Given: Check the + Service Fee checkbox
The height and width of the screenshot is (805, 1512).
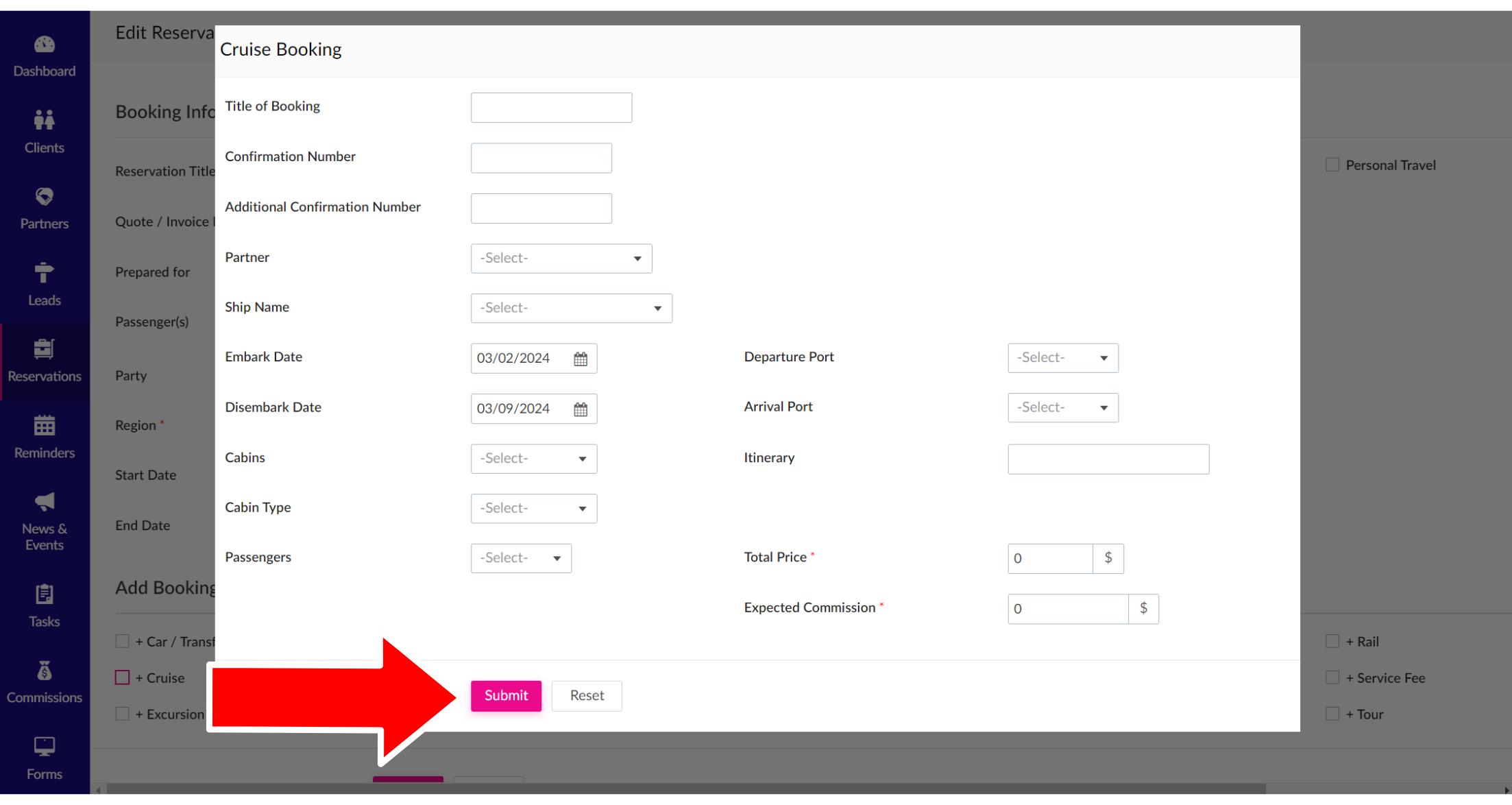Looking at the screenshot, I should pos(1332,678).
